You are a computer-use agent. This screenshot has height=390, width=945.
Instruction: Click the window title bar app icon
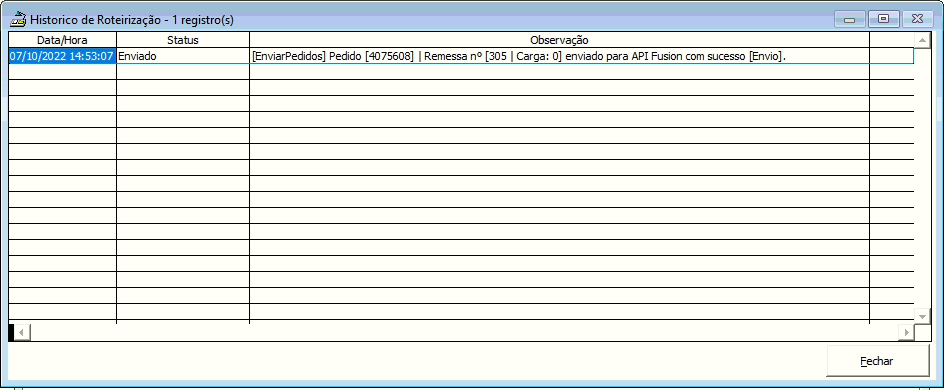19,19
